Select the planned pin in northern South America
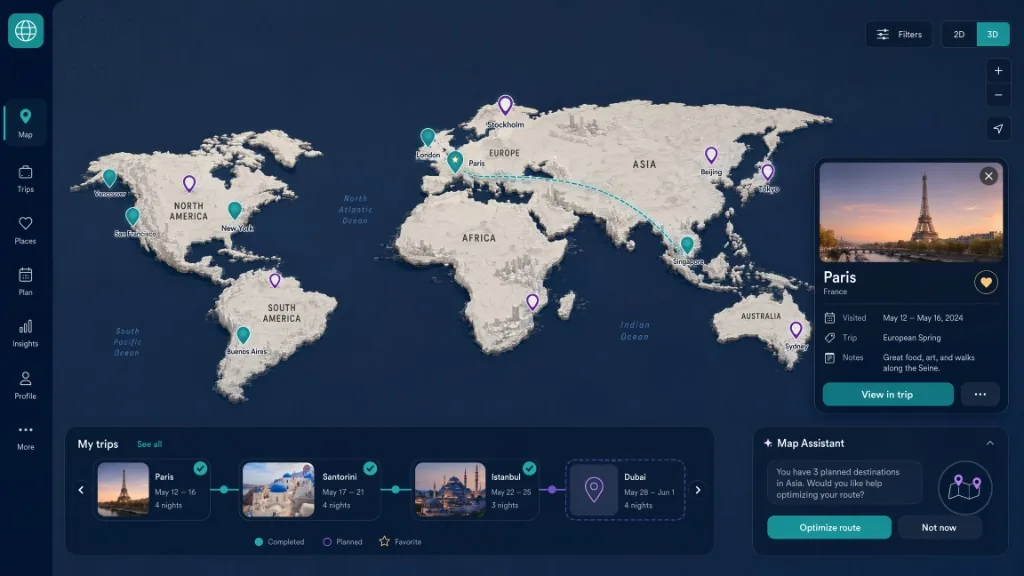The height and width of the screenshot is (576, 1024). click(x=275, y=280)
